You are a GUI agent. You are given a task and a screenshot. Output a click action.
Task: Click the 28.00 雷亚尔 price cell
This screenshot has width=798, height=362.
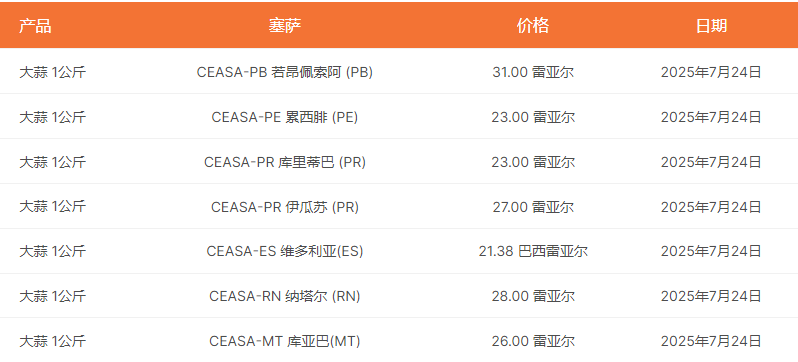[x=533, y=296]
